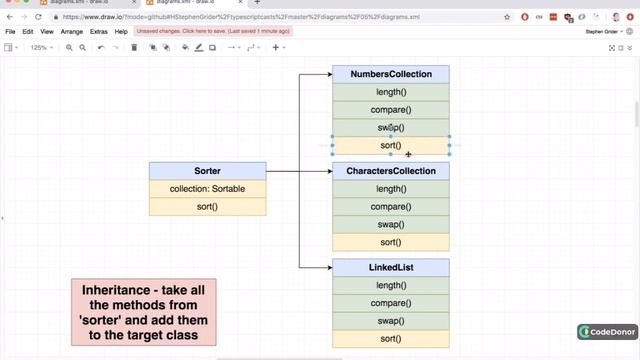Open the Extras menu

pyautogui.click(x=99, y=31)
